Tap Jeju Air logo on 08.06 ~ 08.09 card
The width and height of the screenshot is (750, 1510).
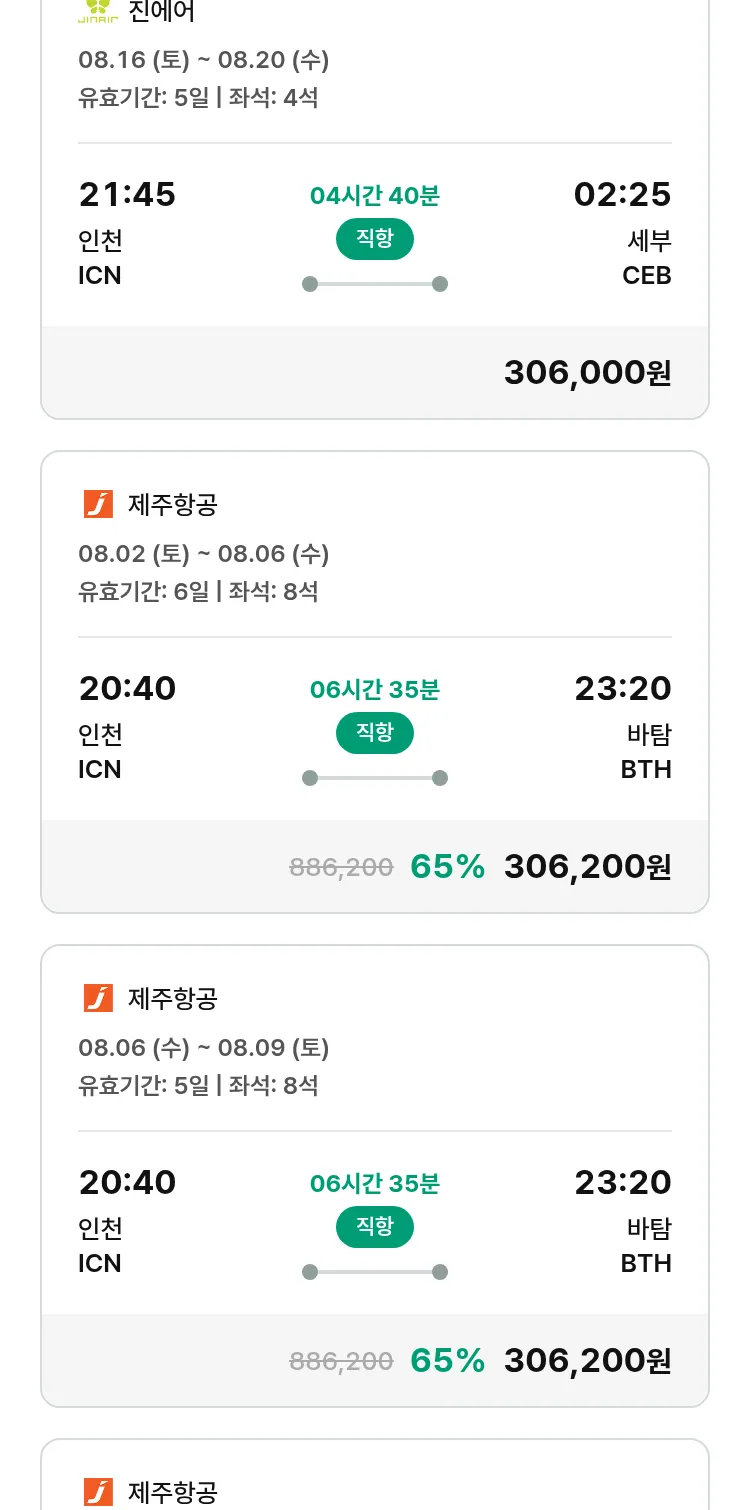[98, 998]
